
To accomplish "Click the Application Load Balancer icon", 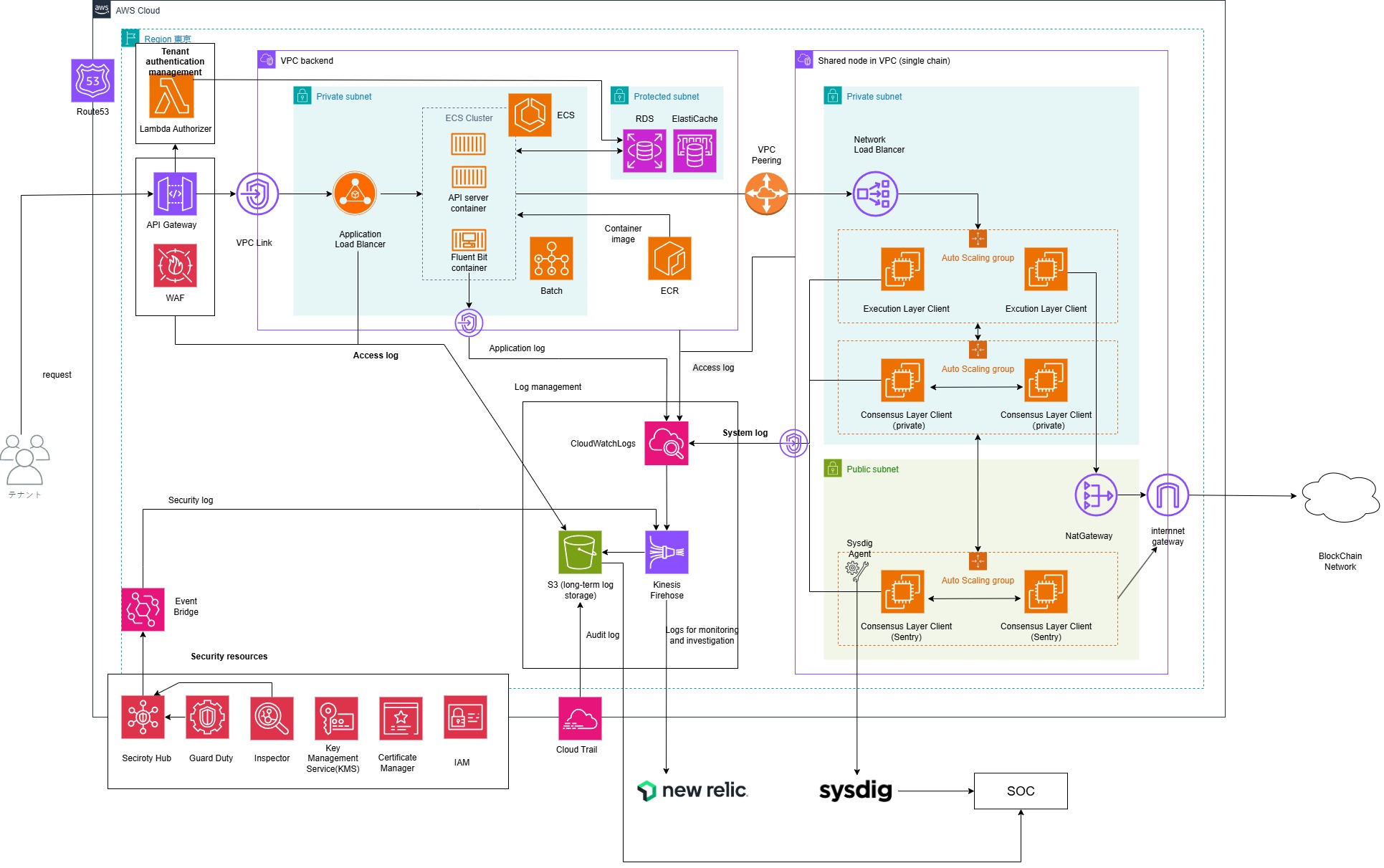I will pyautogui.click(x=355, y=194).
